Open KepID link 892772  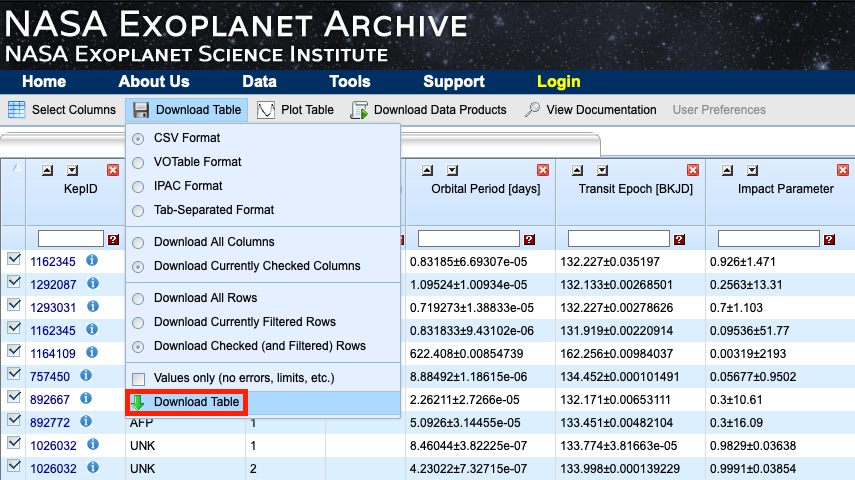(x=50, y=423)
